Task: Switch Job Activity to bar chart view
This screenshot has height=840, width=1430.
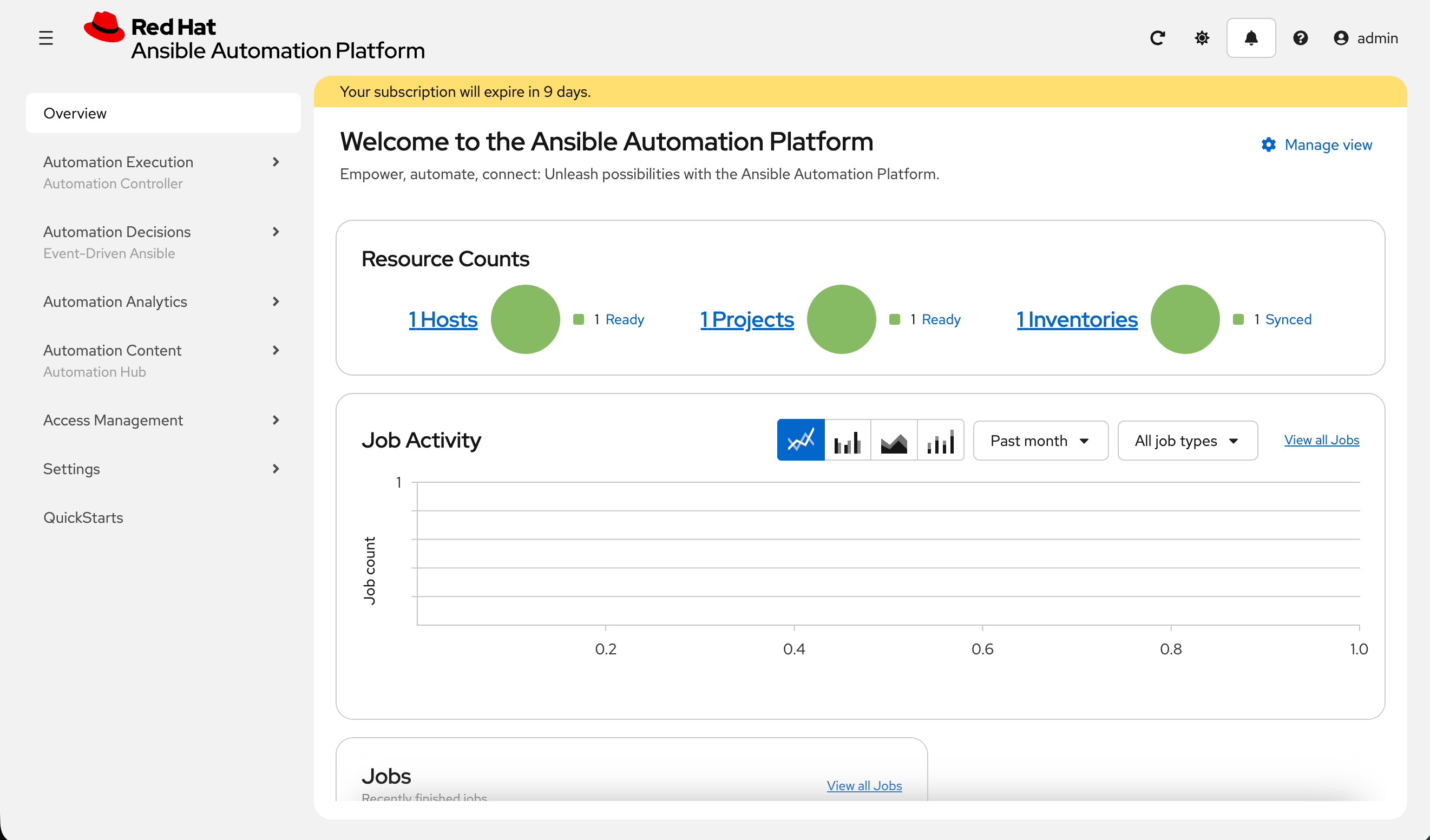Action: click(847, 440)
